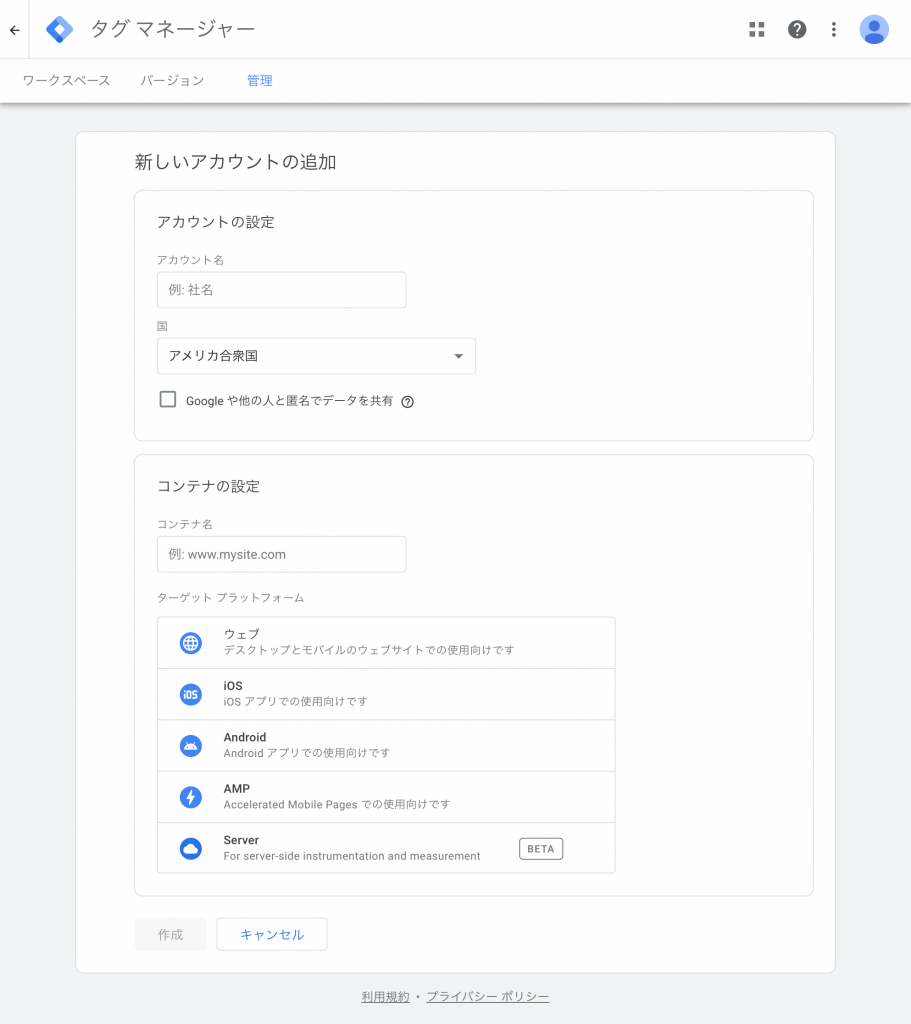Select the AMP platform option
911x1024 pixels.
pyautogui.click(x=386, y=797)
